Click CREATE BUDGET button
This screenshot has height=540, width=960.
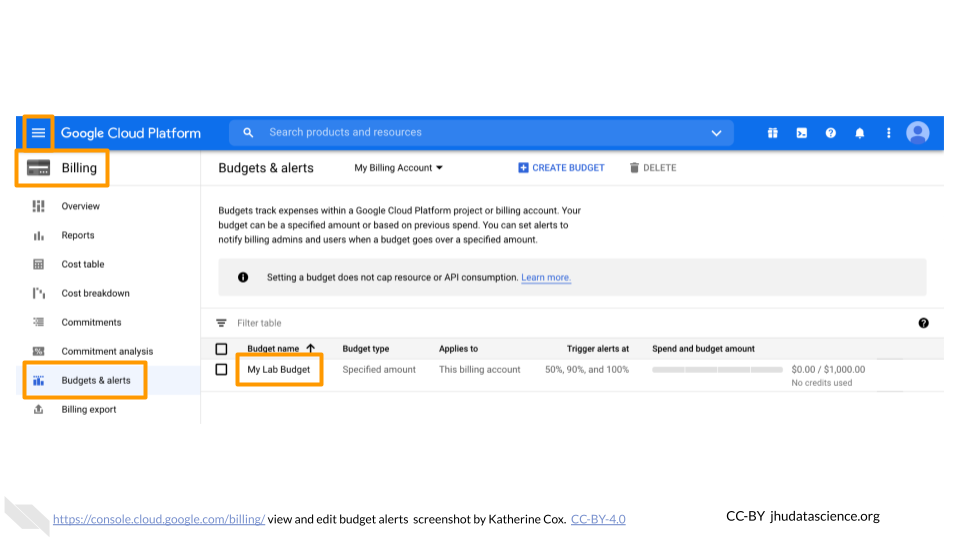561,168
